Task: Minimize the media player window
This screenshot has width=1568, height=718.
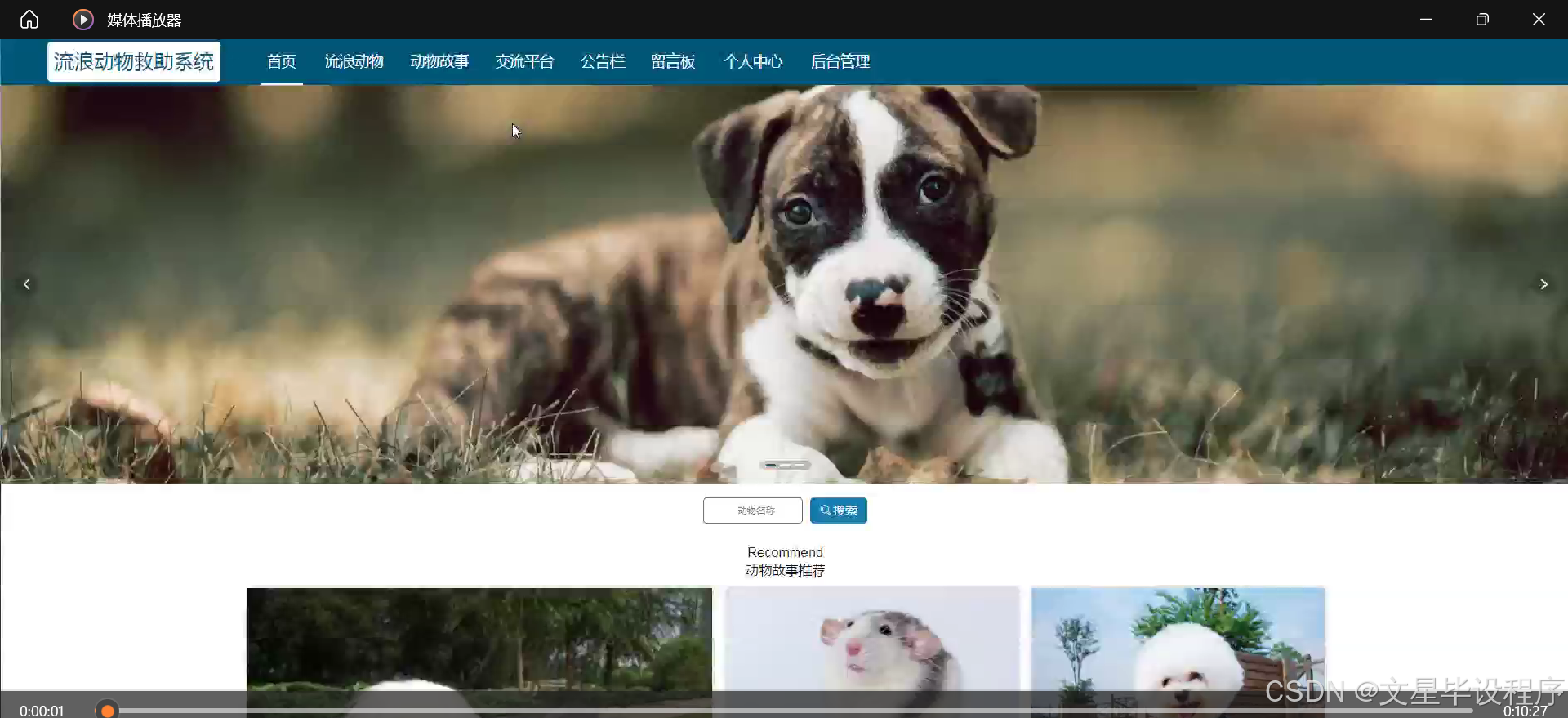Action: tap(1426, 19)
